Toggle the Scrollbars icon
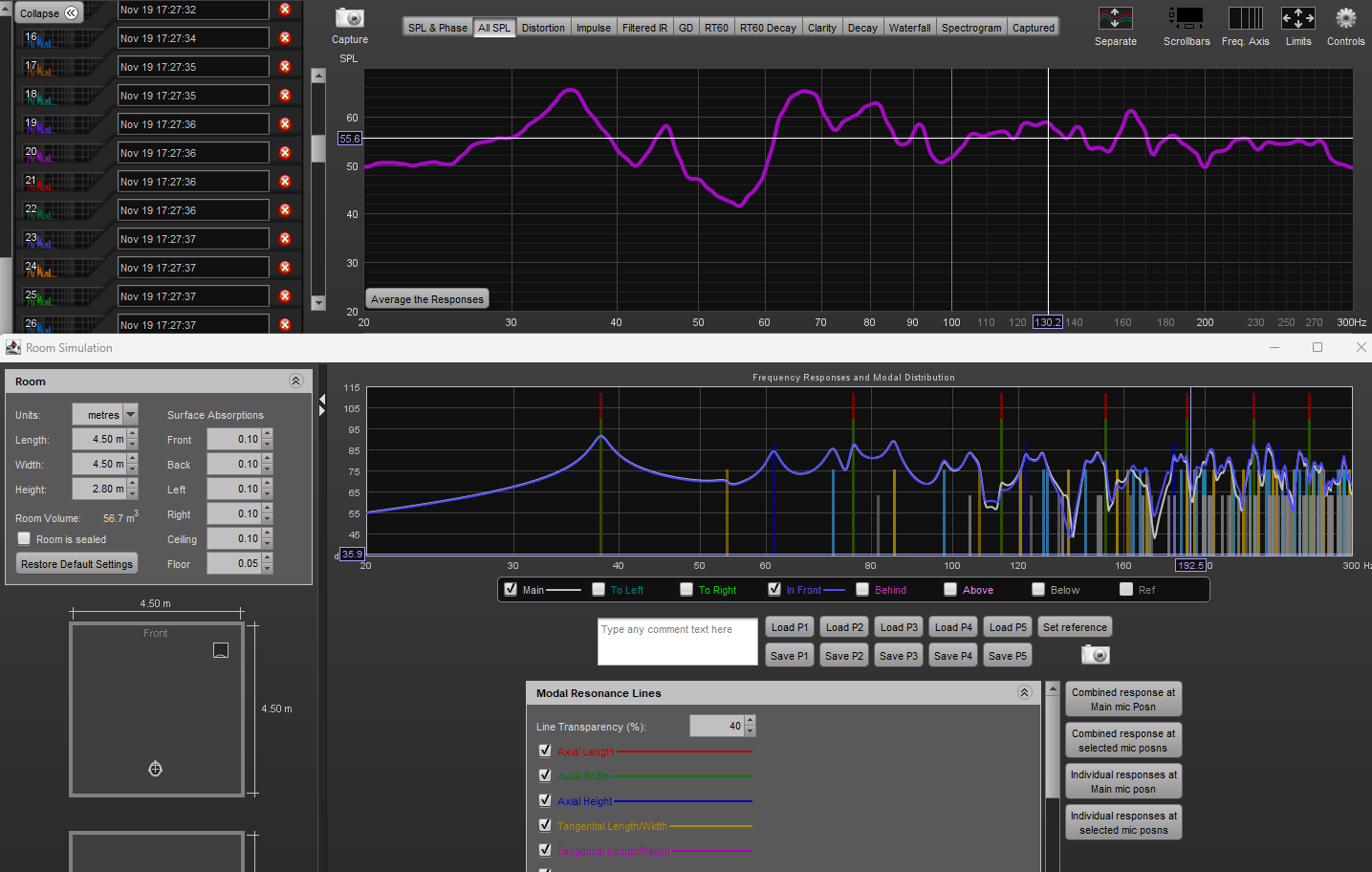1372x872 pixels. coord(1187,18)
